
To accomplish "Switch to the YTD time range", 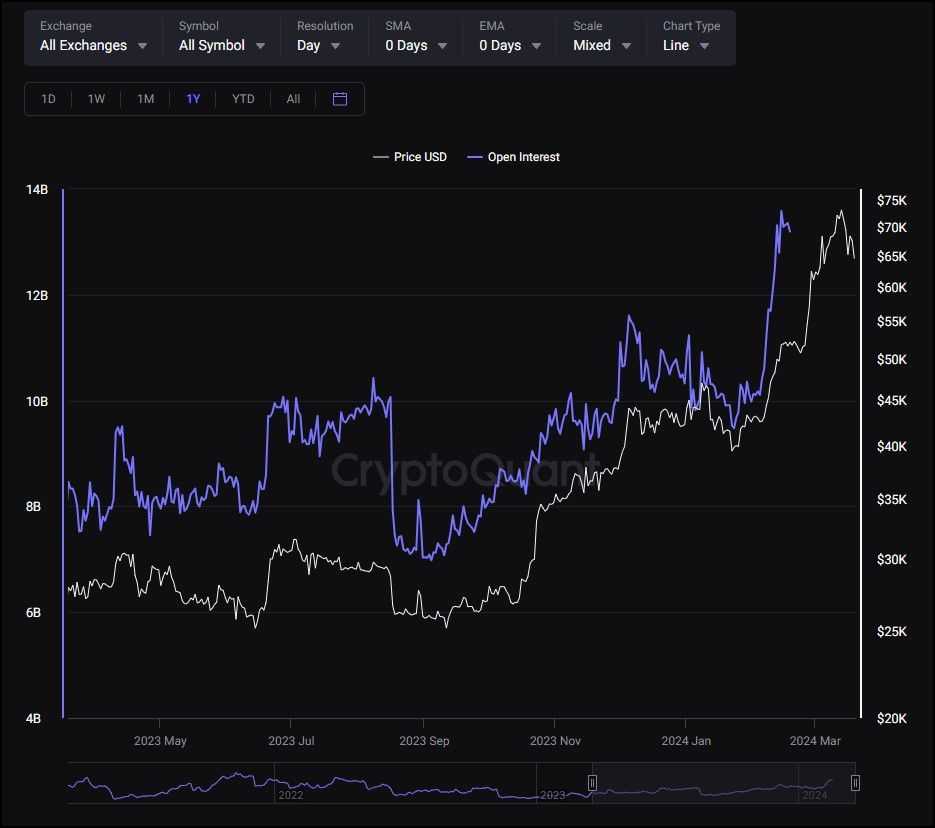I will coord(243,99).
